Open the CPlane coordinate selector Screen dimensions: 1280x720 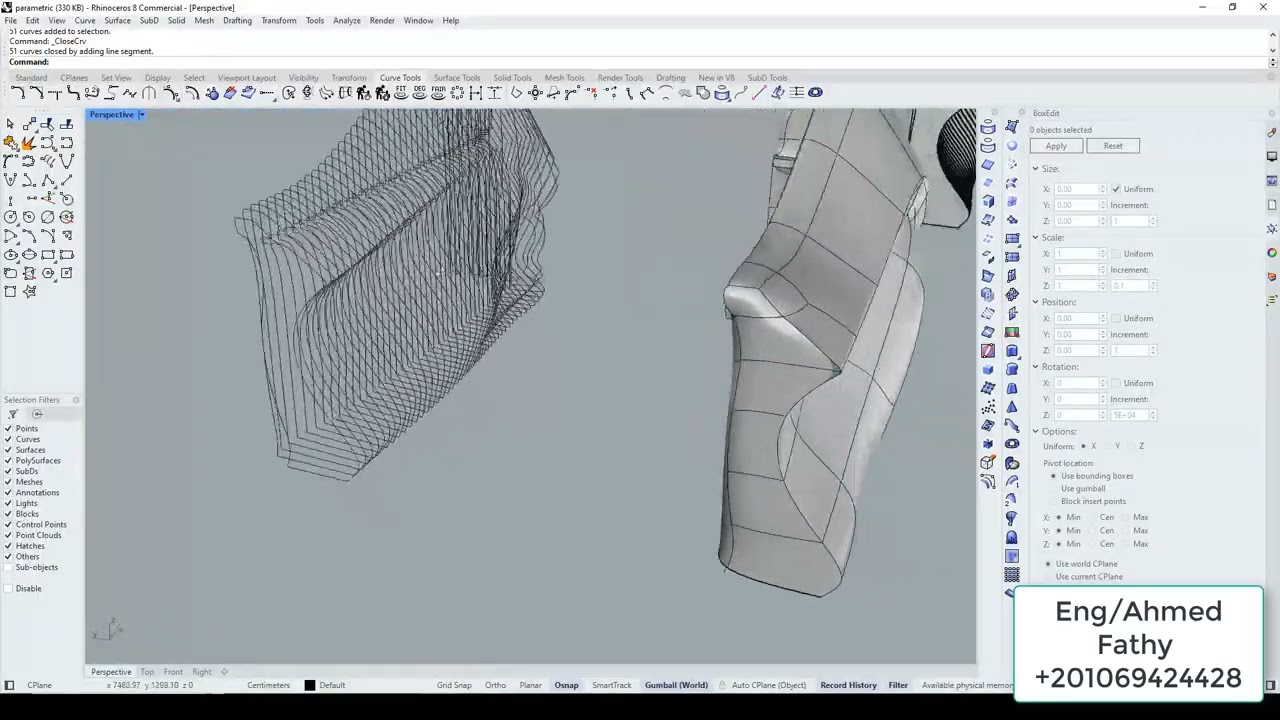[x=39, y=685]
